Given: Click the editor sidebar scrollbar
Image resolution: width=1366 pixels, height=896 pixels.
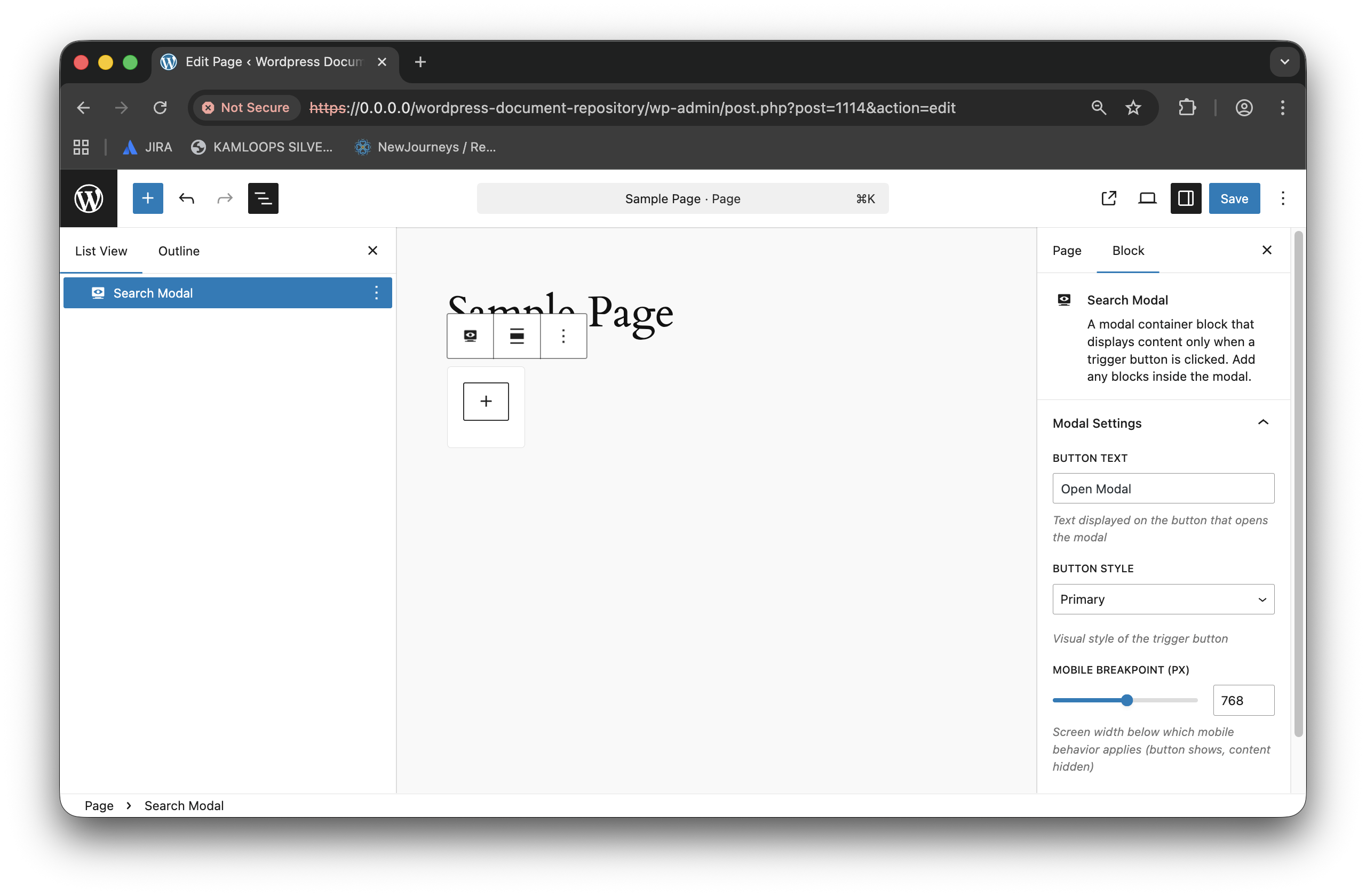Looking at the screenshot, I should [x=1298, y=484].
